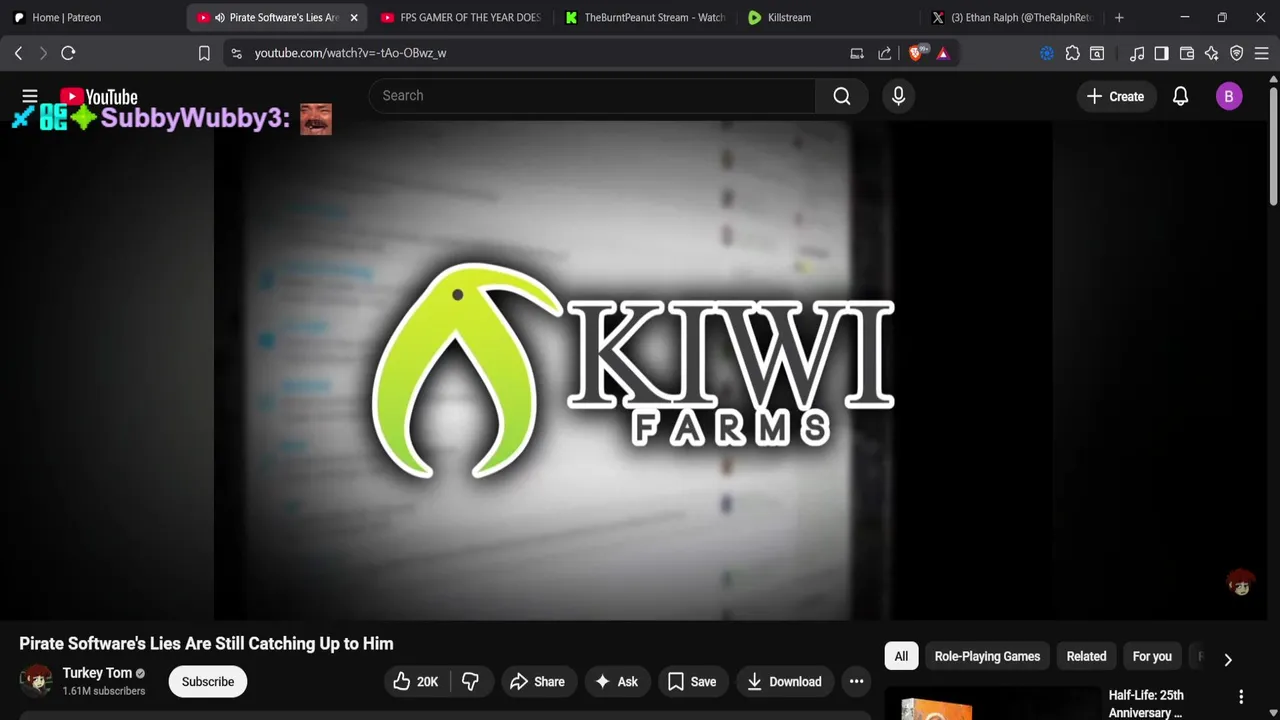Focus the YouTube Search box
Screen dimensions: 1280x720
(592, 96)
